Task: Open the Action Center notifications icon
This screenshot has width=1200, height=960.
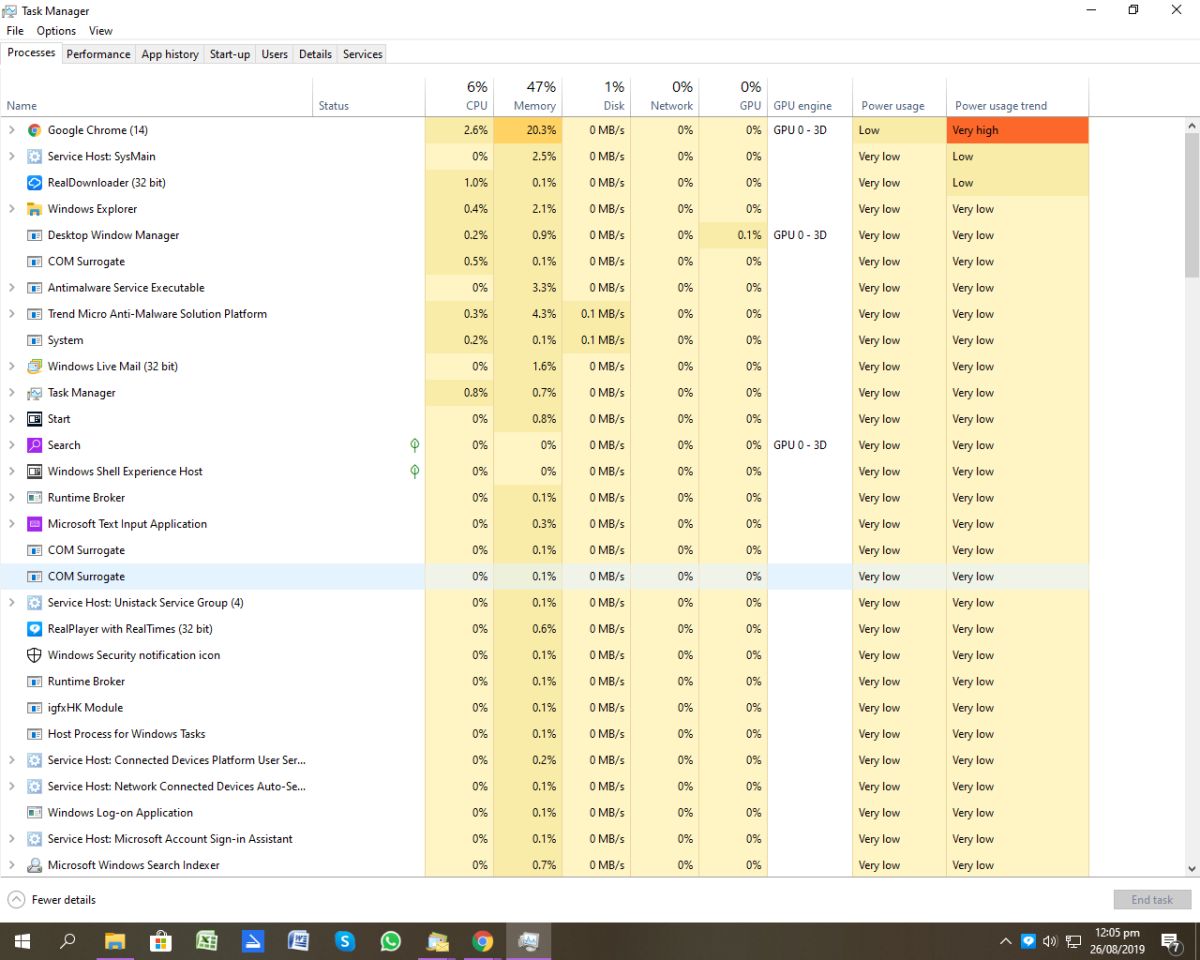Action: (x=1171, y=941)
